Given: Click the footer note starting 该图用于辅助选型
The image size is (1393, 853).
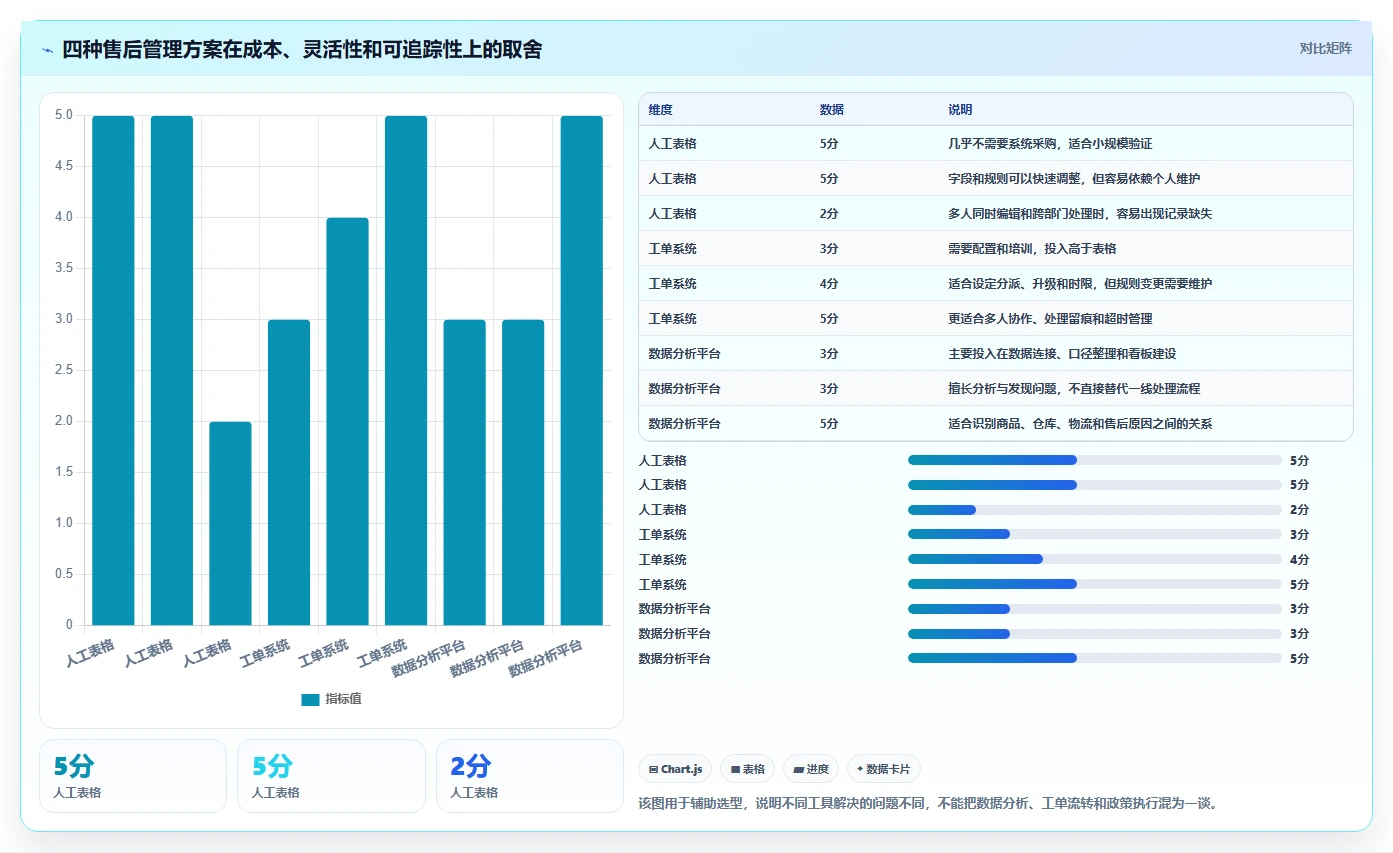Looking at the screenshot, I should [x=928, y=803].
